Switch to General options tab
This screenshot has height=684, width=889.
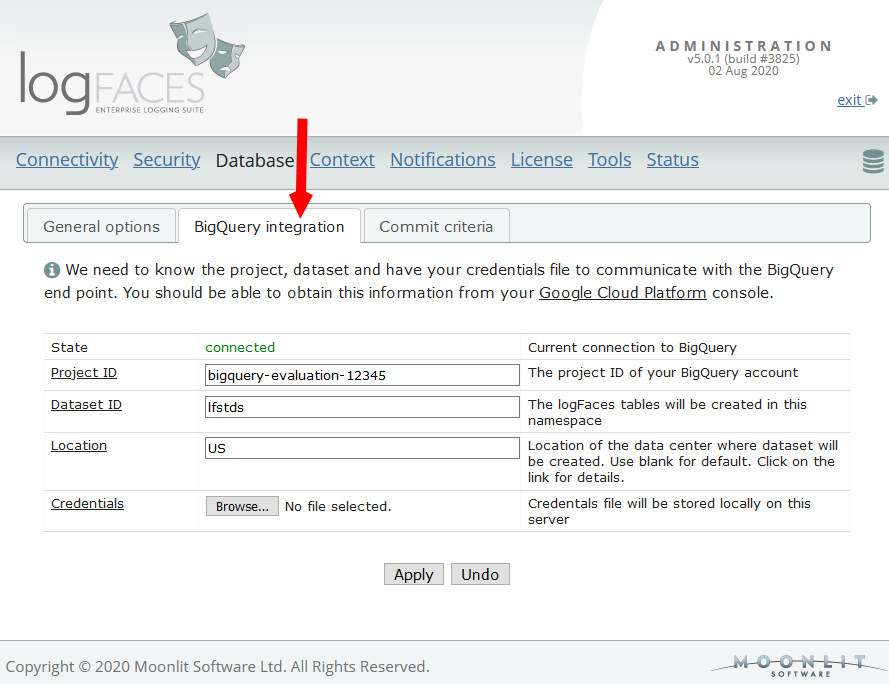pyautogui.click(x=101, y=226)
